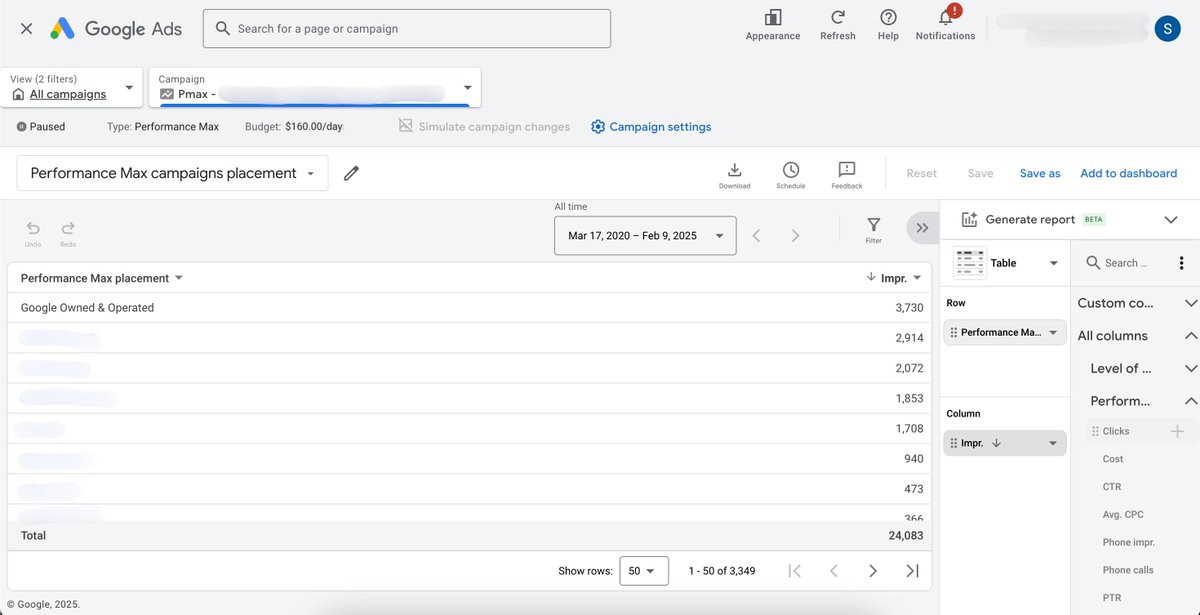This screenshot has width=1200, height=615.
Task: Go to next results page
Action: pyautogui.click(x=872, y=570)
